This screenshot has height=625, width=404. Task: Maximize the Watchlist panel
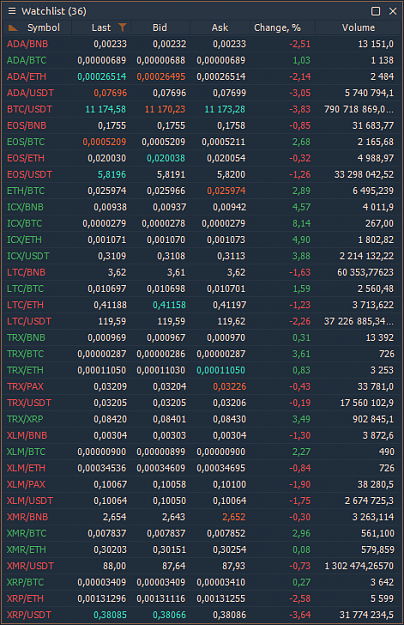(375, 11)
